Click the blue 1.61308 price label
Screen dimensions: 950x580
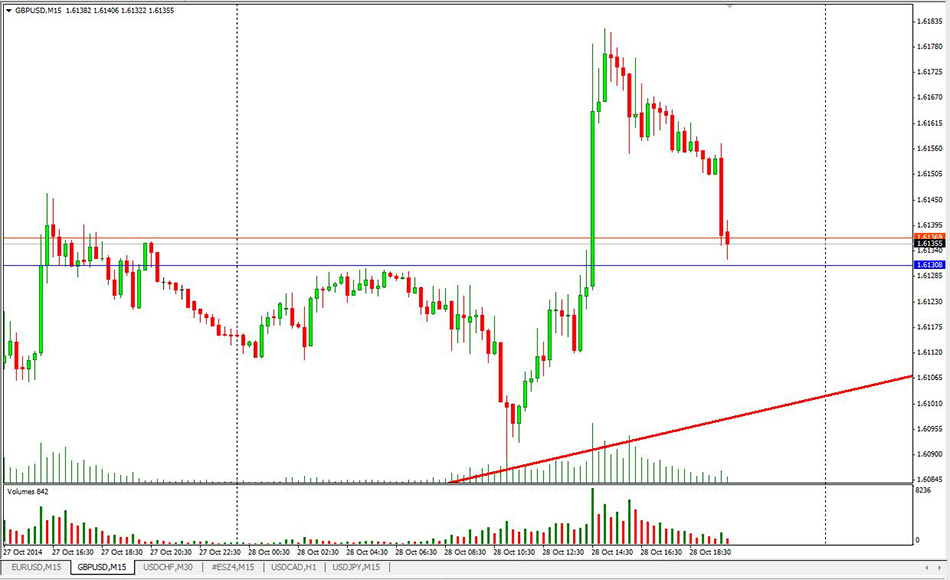tap(929, 264)
